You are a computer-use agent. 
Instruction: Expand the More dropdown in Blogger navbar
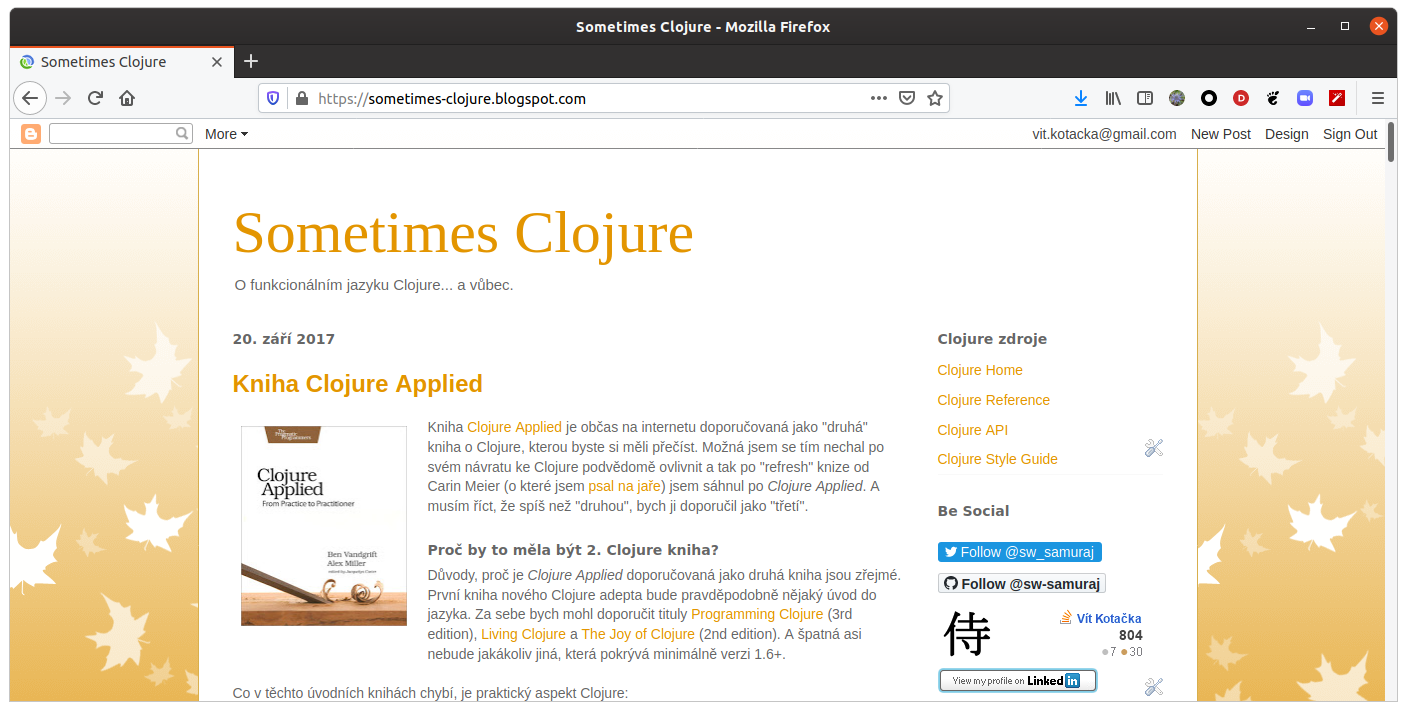coord(226,134)
